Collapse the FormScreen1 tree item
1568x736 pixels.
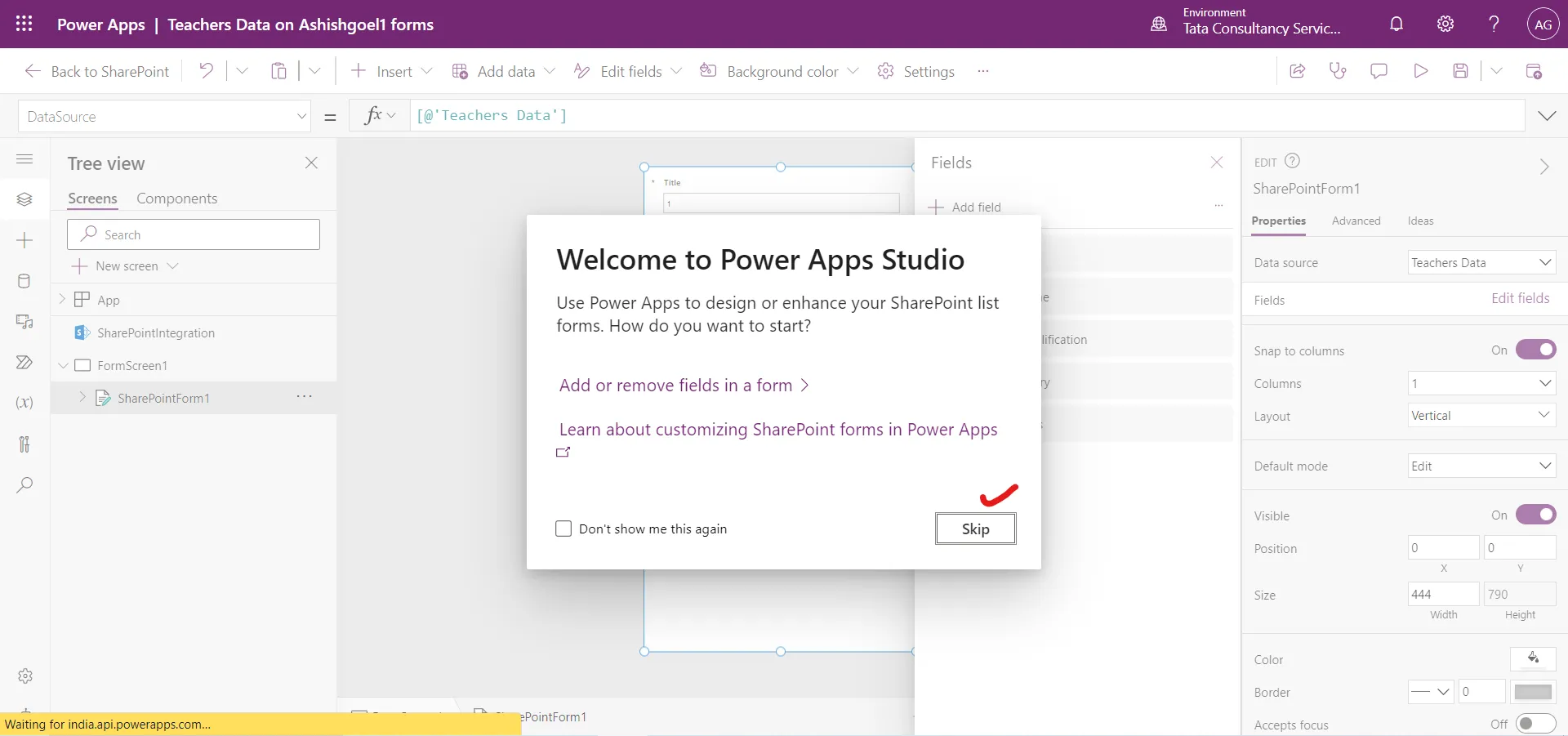pos(63,365)
